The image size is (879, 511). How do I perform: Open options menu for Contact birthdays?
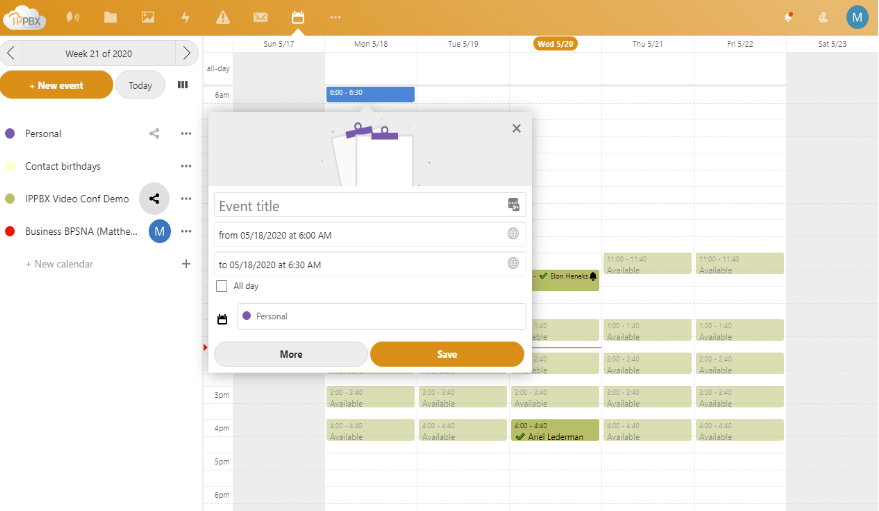(x=186, y=166)
